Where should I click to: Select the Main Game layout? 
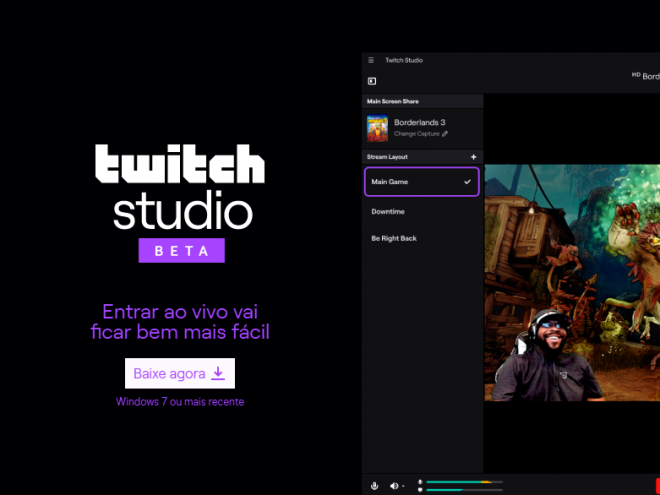[x=422, y=182]
